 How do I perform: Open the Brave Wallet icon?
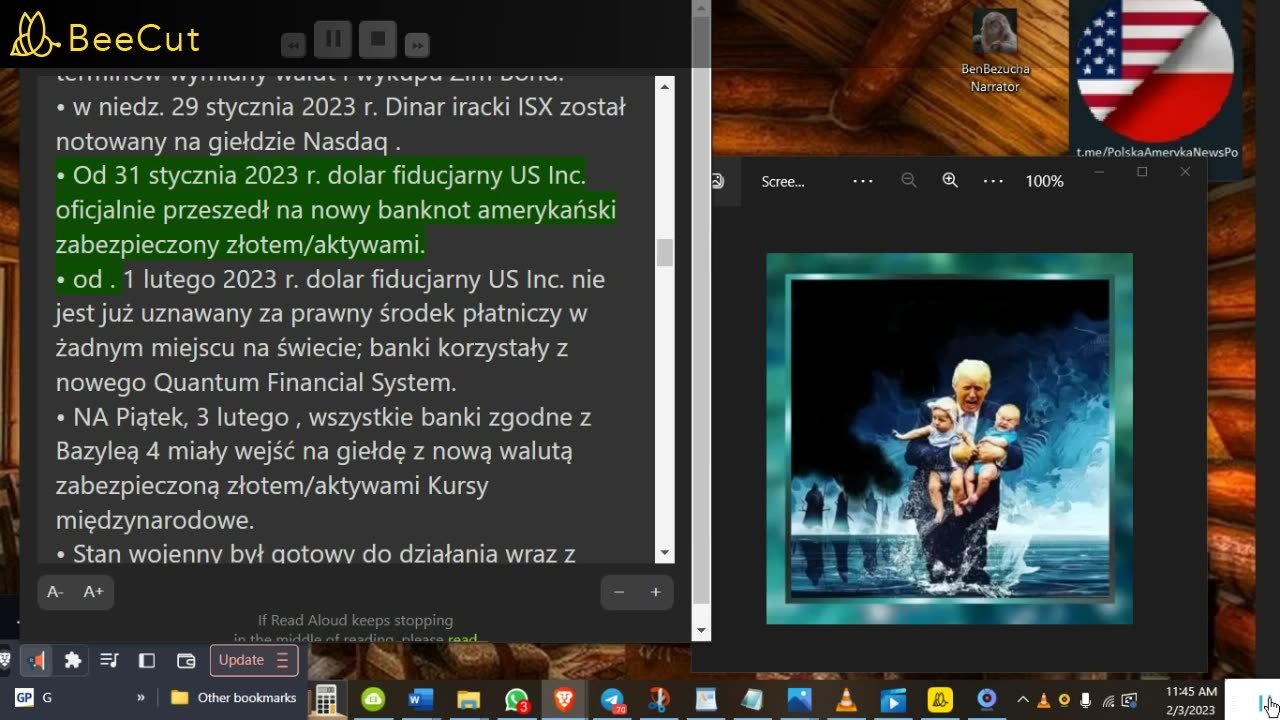coord(185,660)
